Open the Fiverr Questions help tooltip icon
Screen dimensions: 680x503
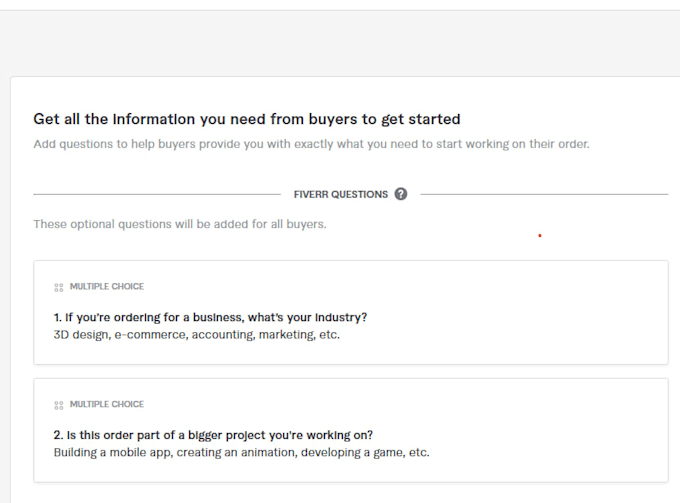coord(401,194)
